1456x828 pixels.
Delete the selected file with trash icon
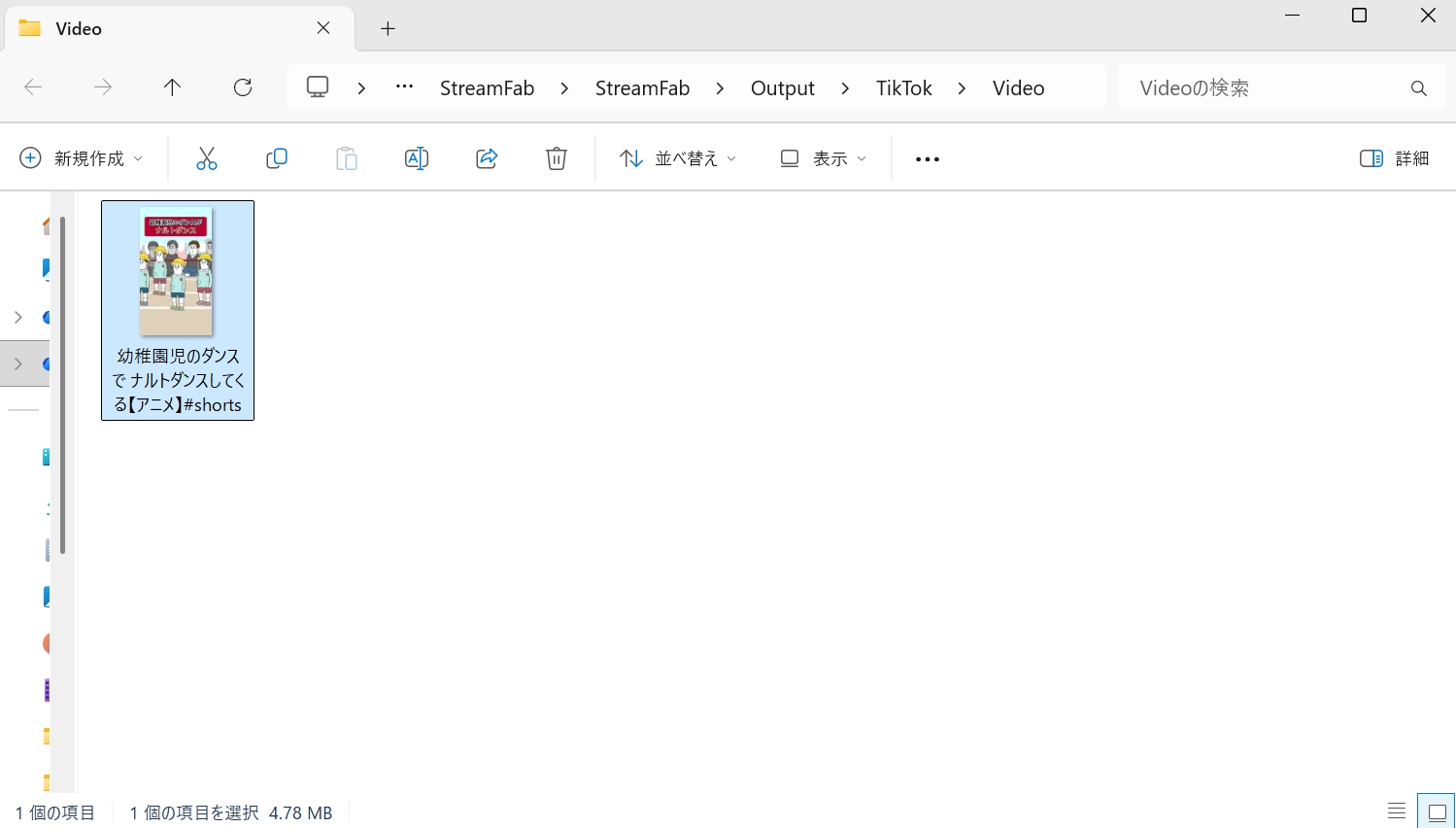557,158
